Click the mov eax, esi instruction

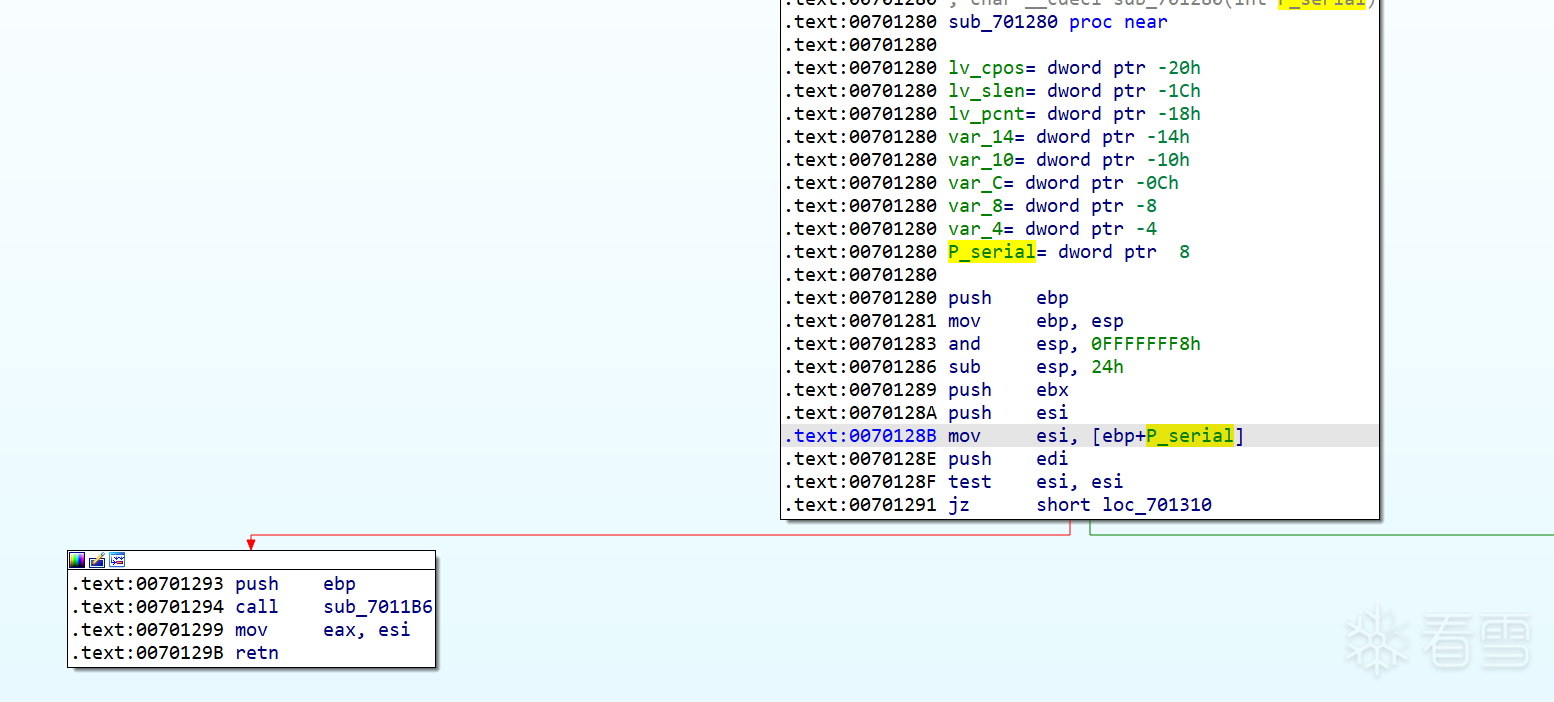pos(322,630)
